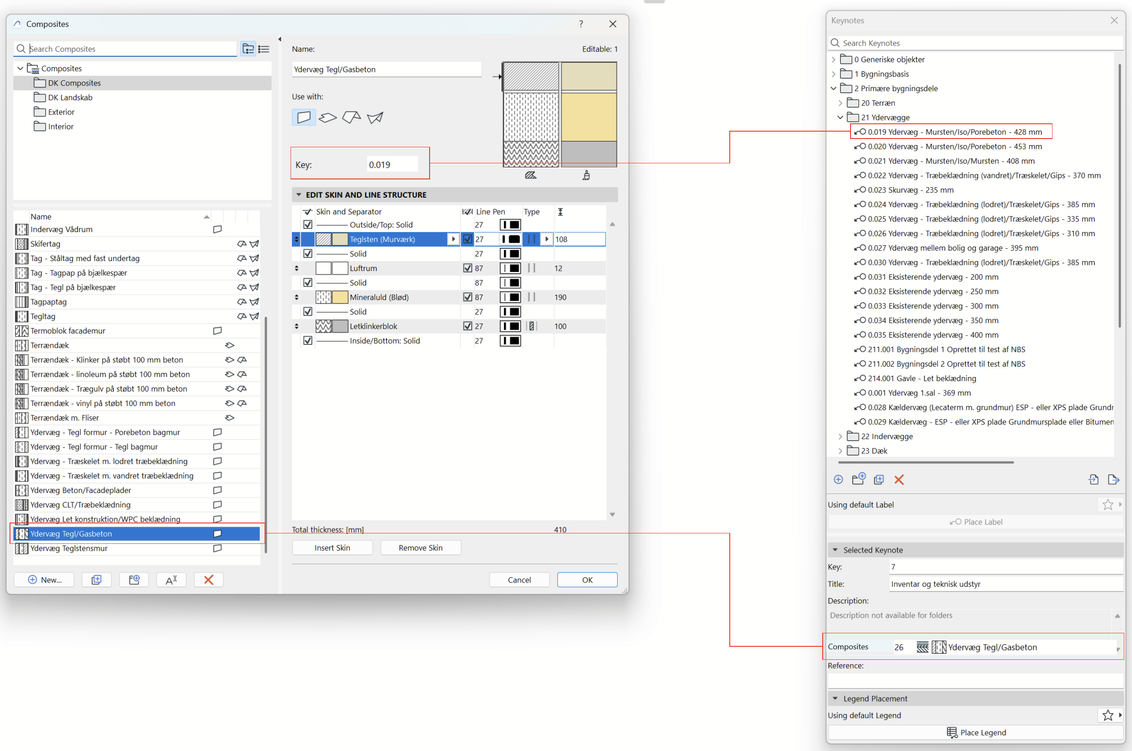Add new keynote with plus icon
This screenshot has width=1132, height=751.
click(838, 479)
